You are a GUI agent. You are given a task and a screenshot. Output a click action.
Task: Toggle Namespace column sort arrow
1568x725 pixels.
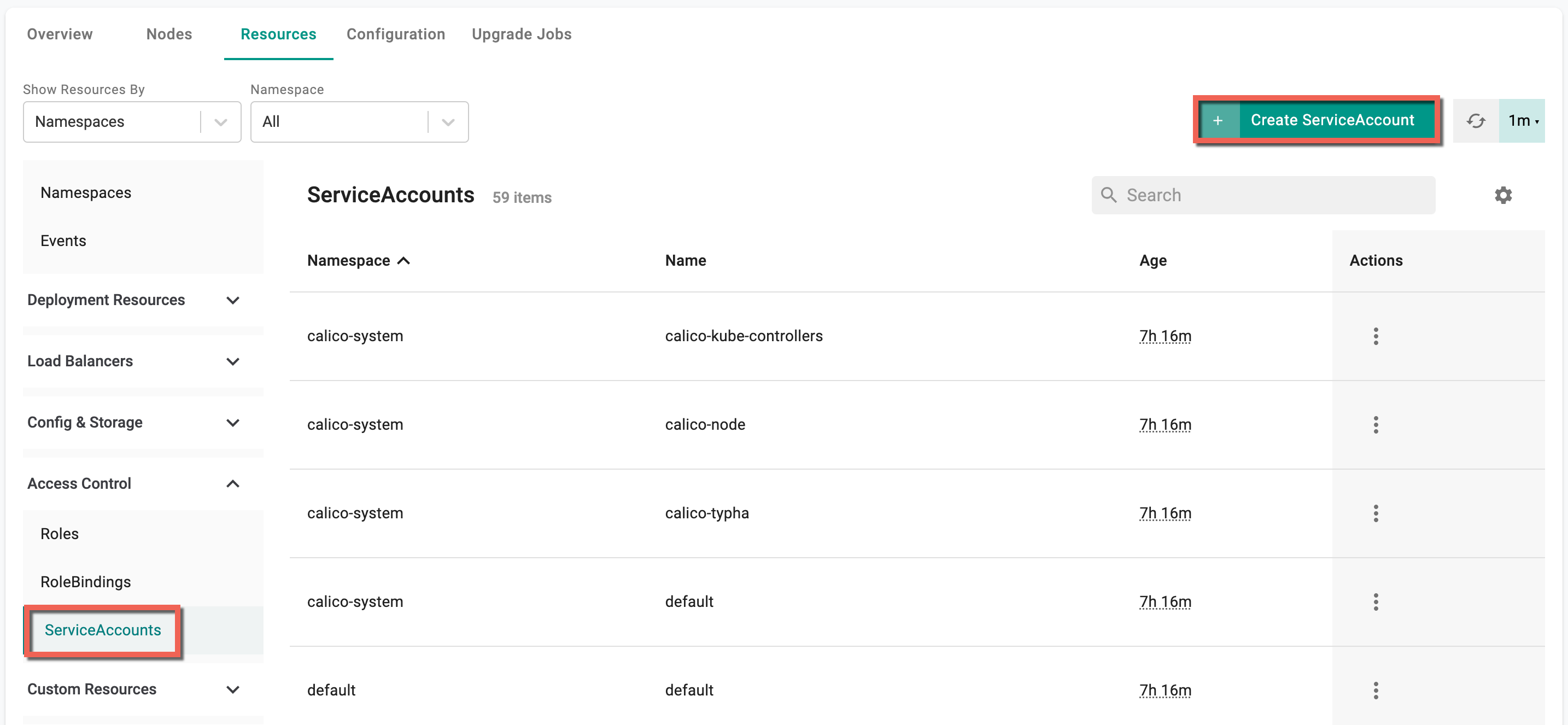[403, 261]
